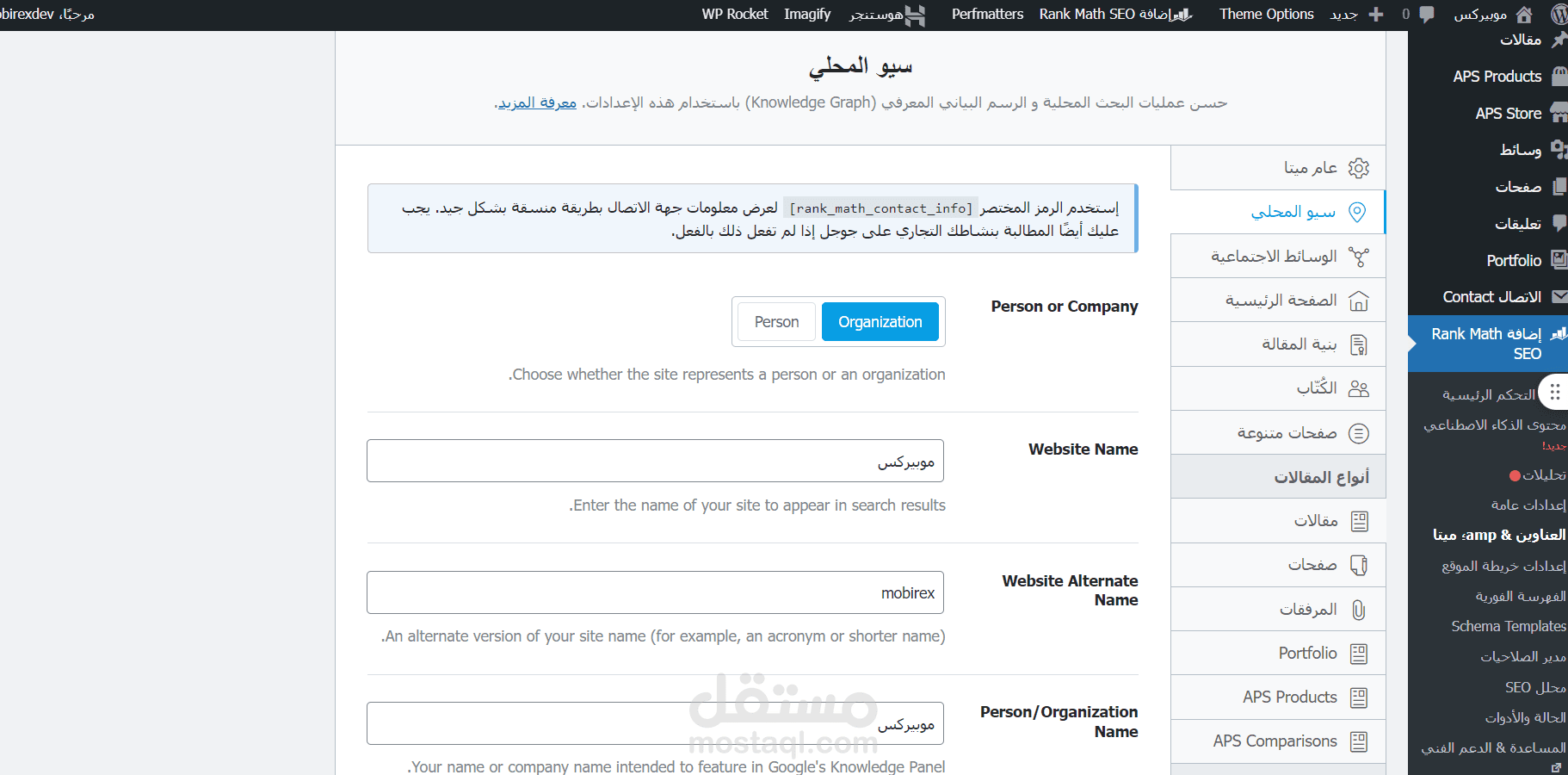1568x775 pixels.
Task: Click the plus icon for جديد
Action: pyautogui.click(x=1376, y=14)
